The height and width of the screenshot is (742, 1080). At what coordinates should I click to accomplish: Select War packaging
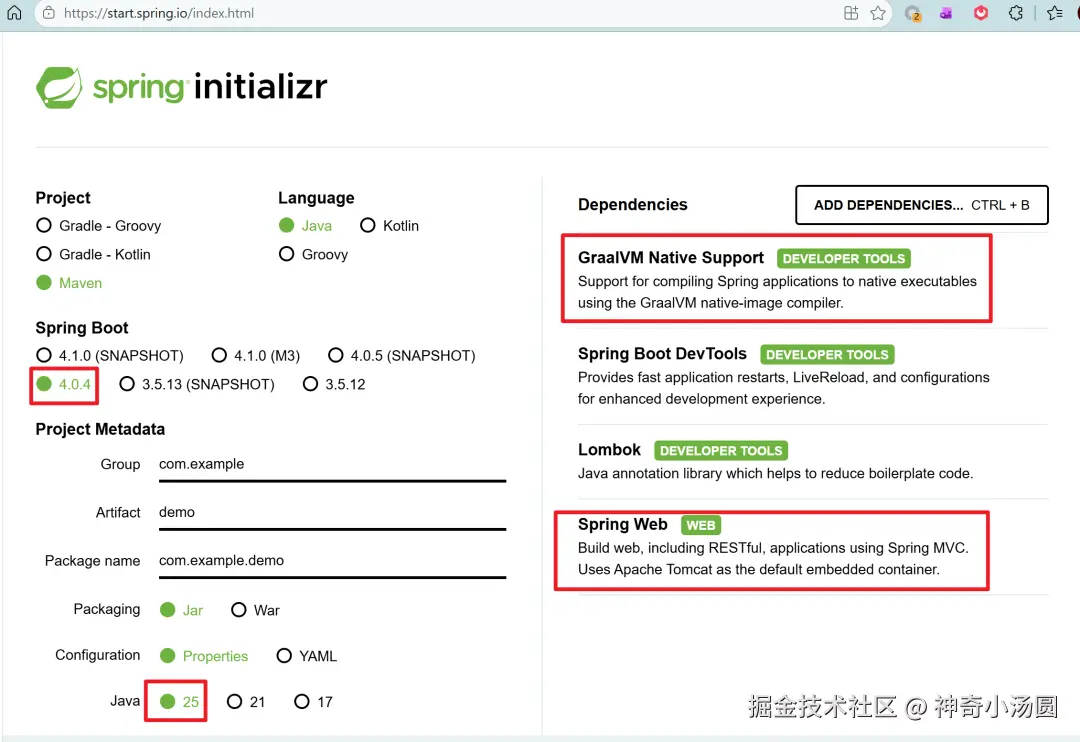255,610
